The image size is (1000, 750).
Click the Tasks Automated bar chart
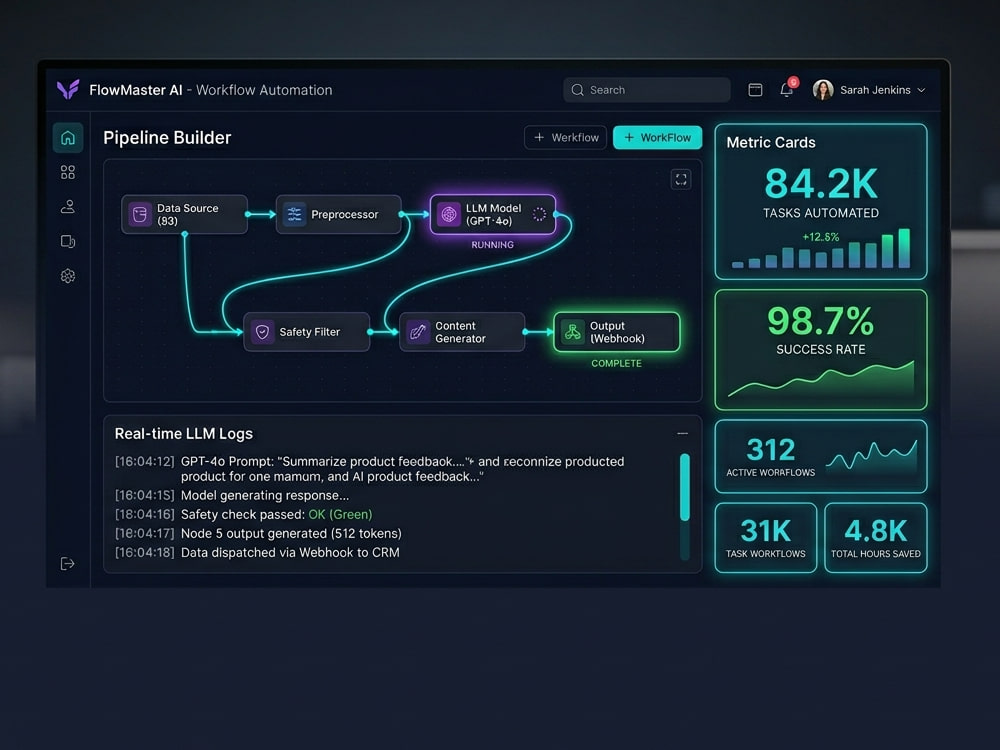tap(821, 249)
